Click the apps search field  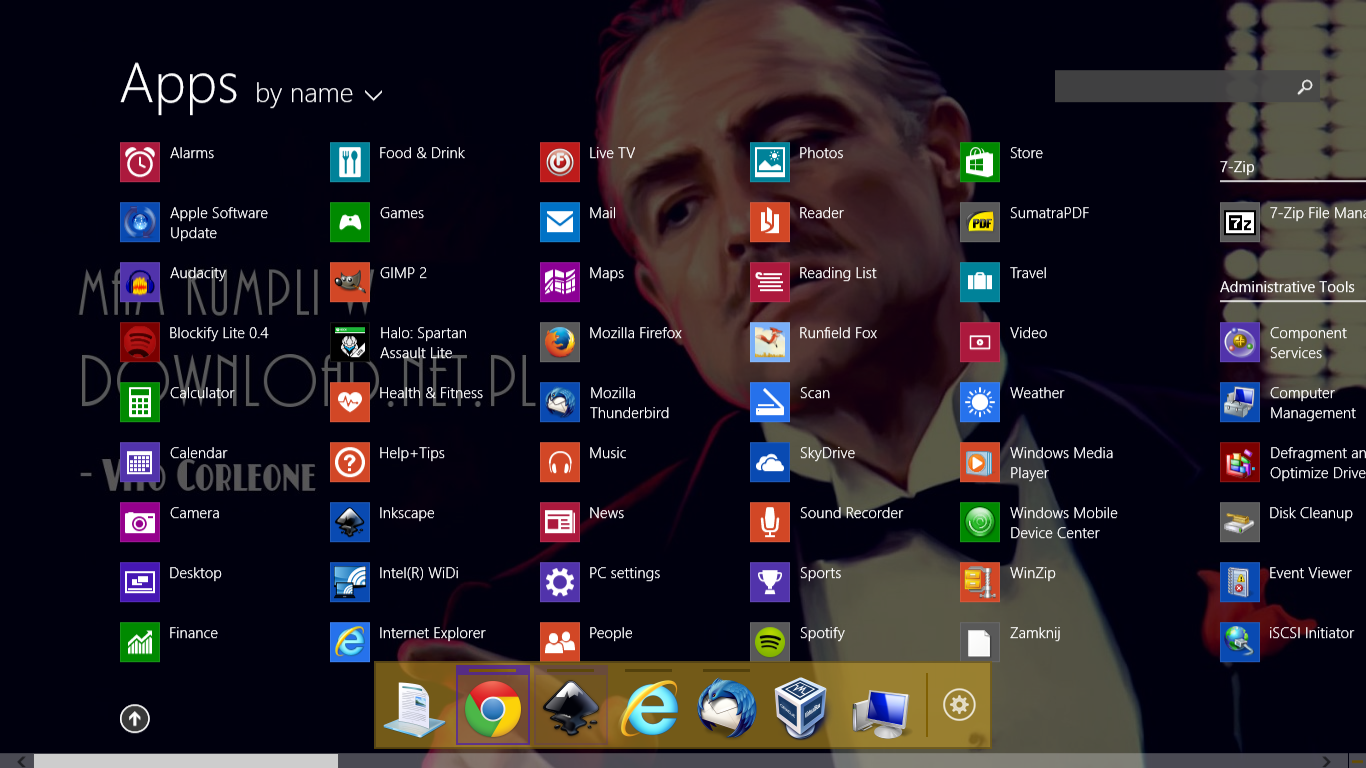(1187, 86)
